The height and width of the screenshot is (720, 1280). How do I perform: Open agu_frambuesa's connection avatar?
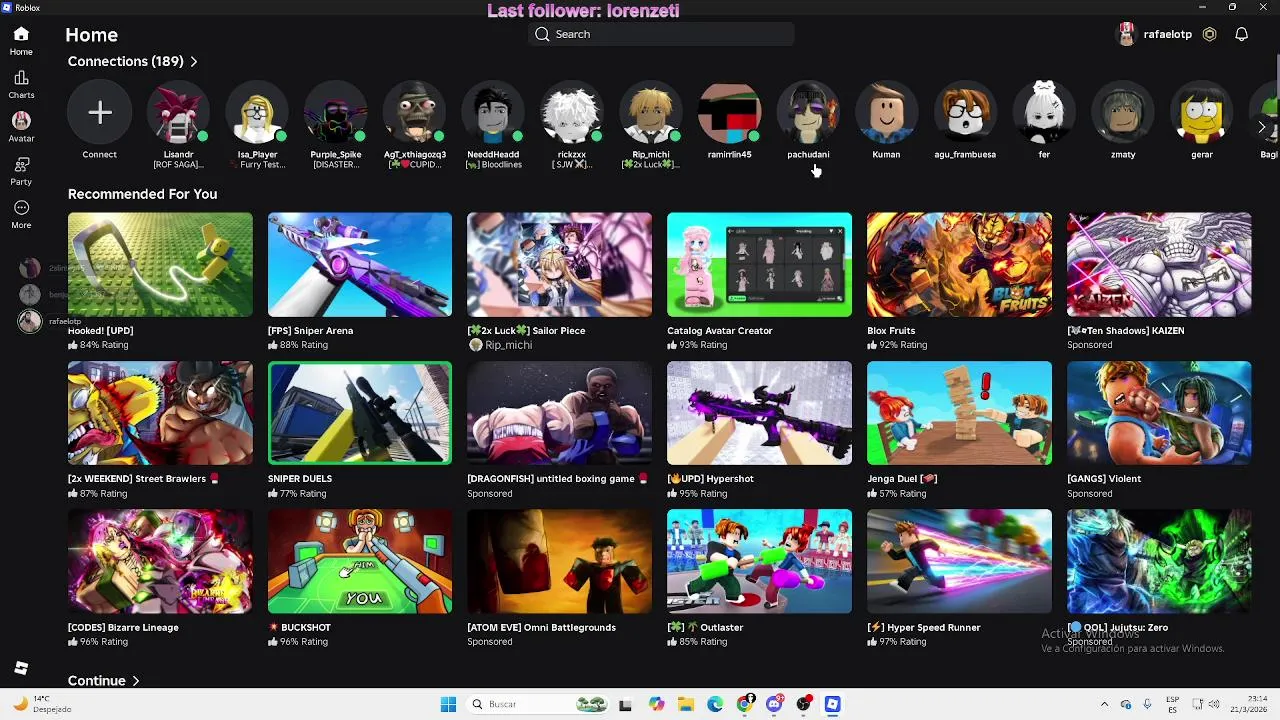click(965, 113)
